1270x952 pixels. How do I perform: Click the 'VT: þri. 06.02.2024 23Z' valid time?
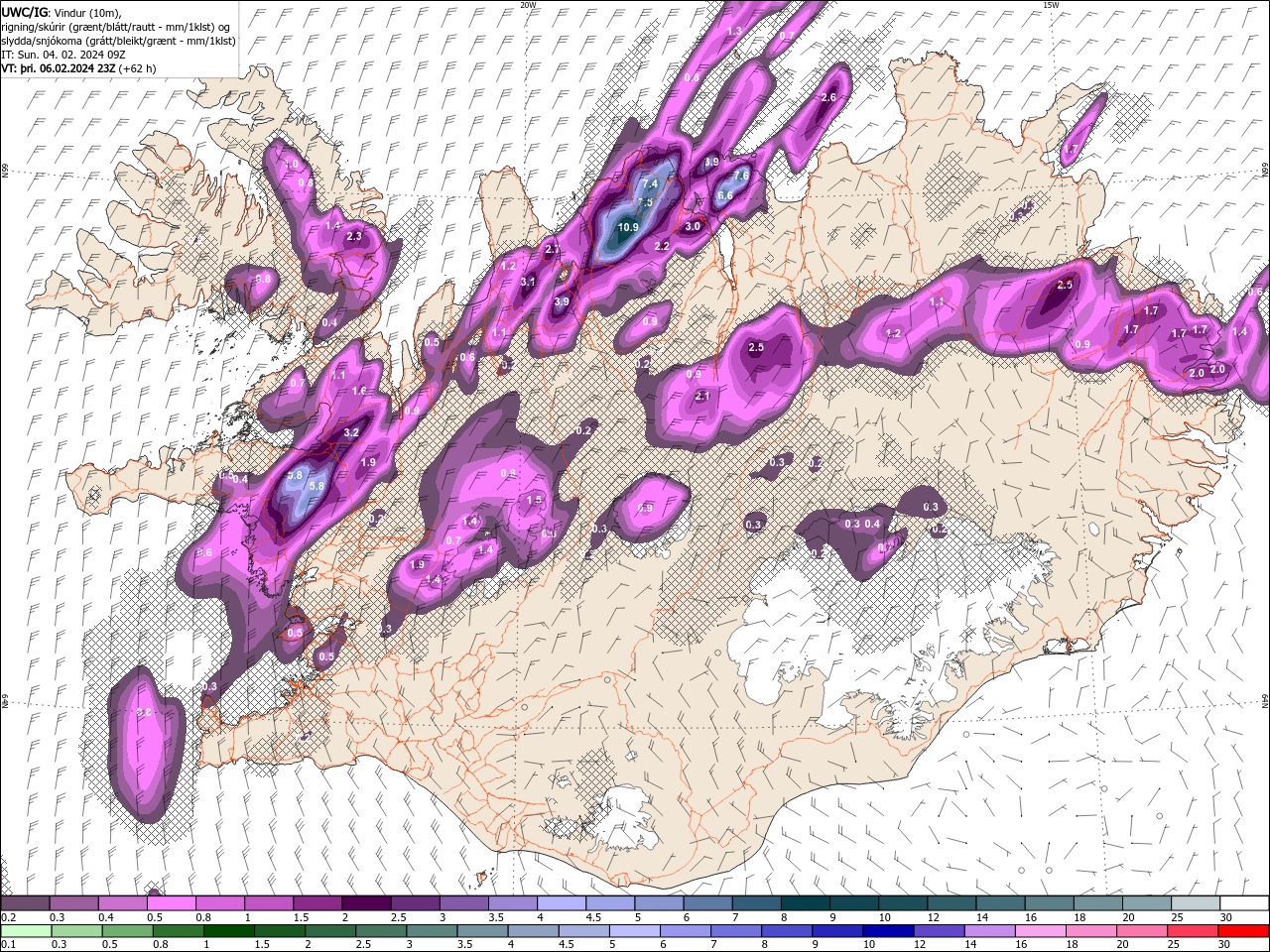pyautogui.click(x=79, y=68)
